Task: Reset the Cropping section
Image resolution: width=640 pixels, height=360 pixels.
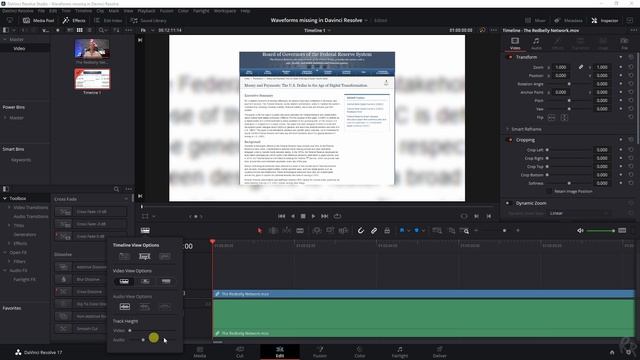Action: 631,140
